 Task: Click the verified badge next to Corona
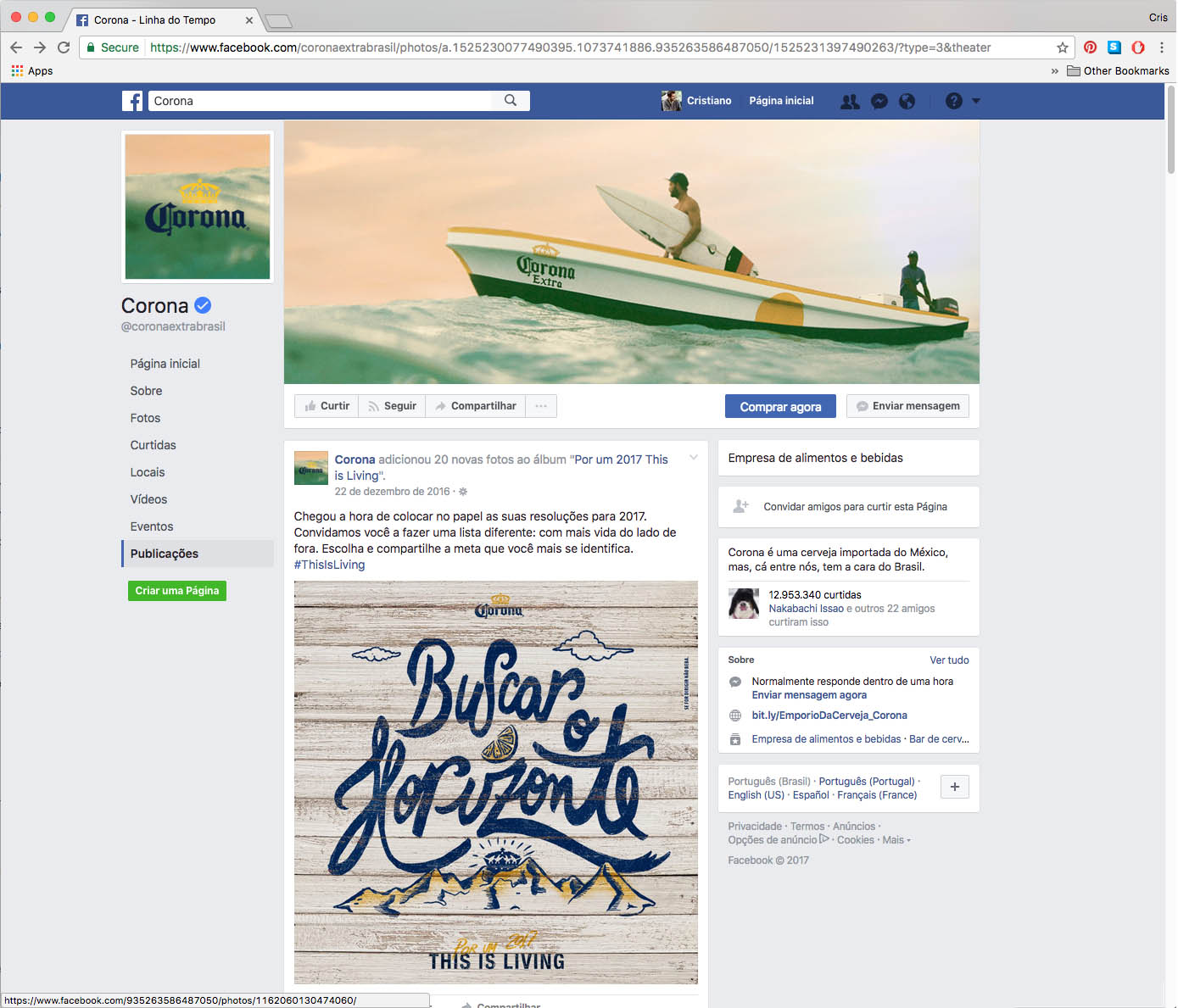click(203, 305)
